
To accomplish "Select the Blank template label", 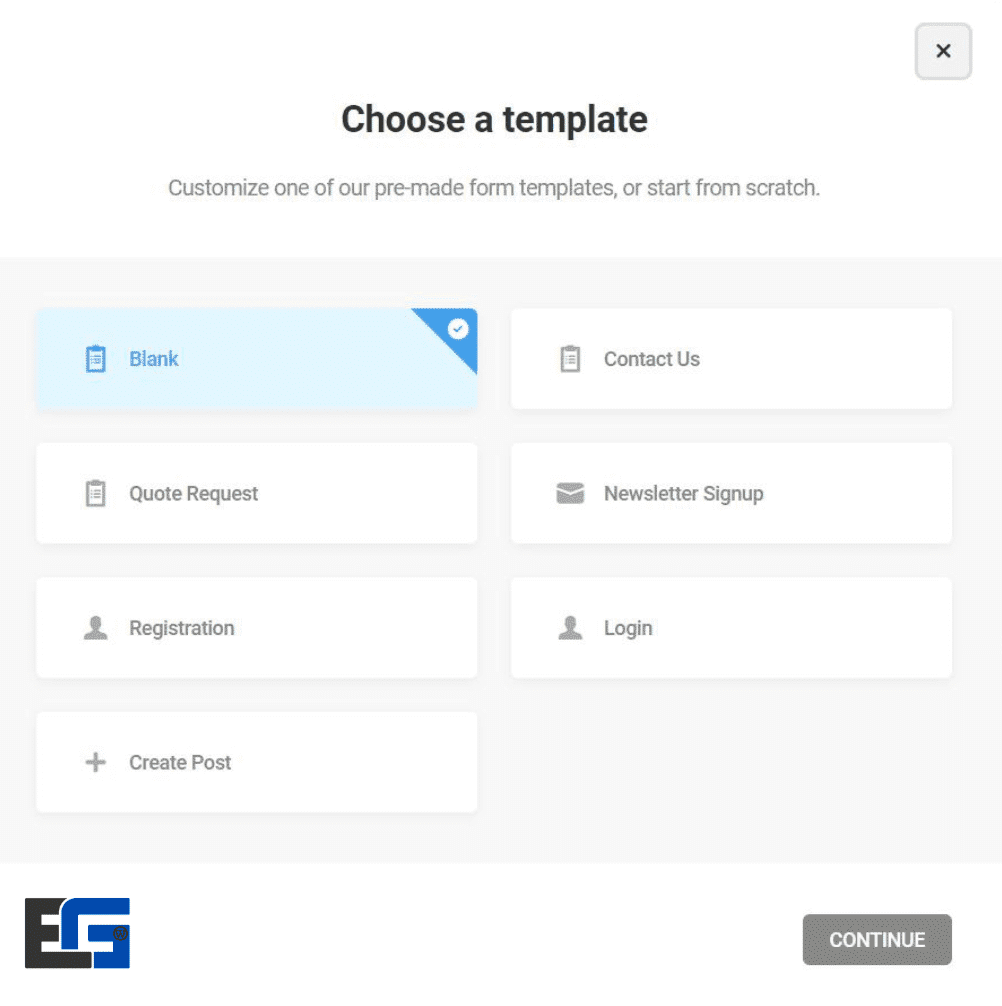I will [154, 359].
